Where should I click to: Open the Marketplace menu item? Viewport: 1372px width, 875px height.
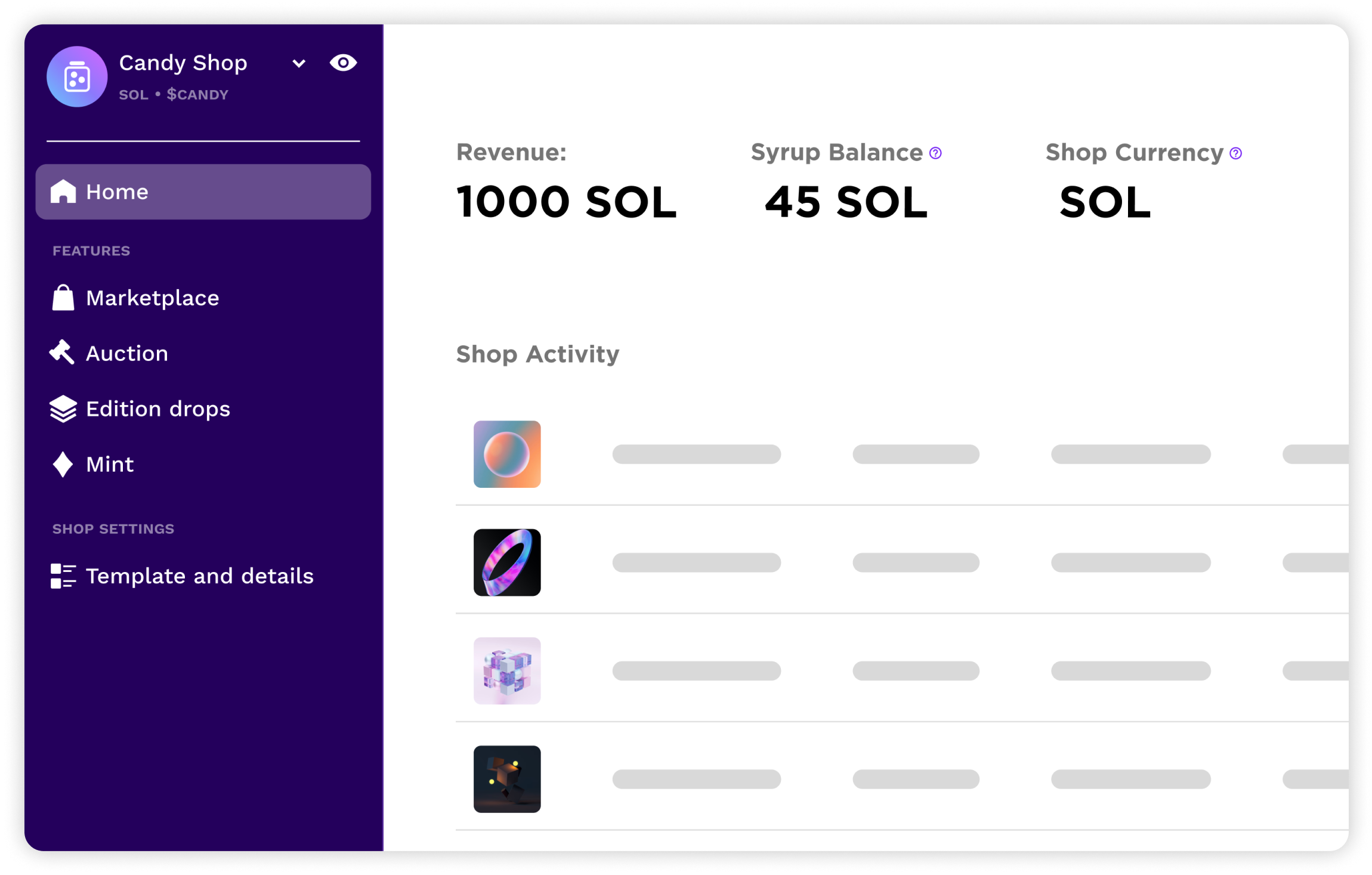tap(153, 298)
